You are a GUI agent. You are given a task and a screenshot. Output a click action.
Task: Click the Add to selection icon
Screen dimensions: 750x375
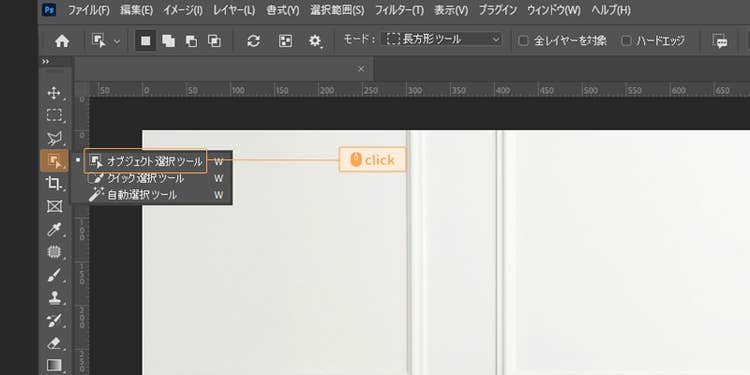point(168,41)
